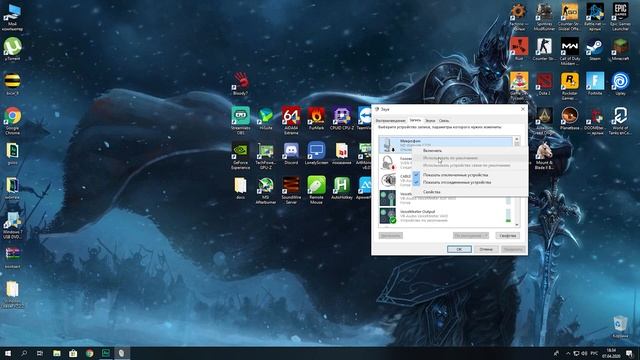Launch Mount & Blade II desktop icon
640x360 pixels.
[544, 156]
